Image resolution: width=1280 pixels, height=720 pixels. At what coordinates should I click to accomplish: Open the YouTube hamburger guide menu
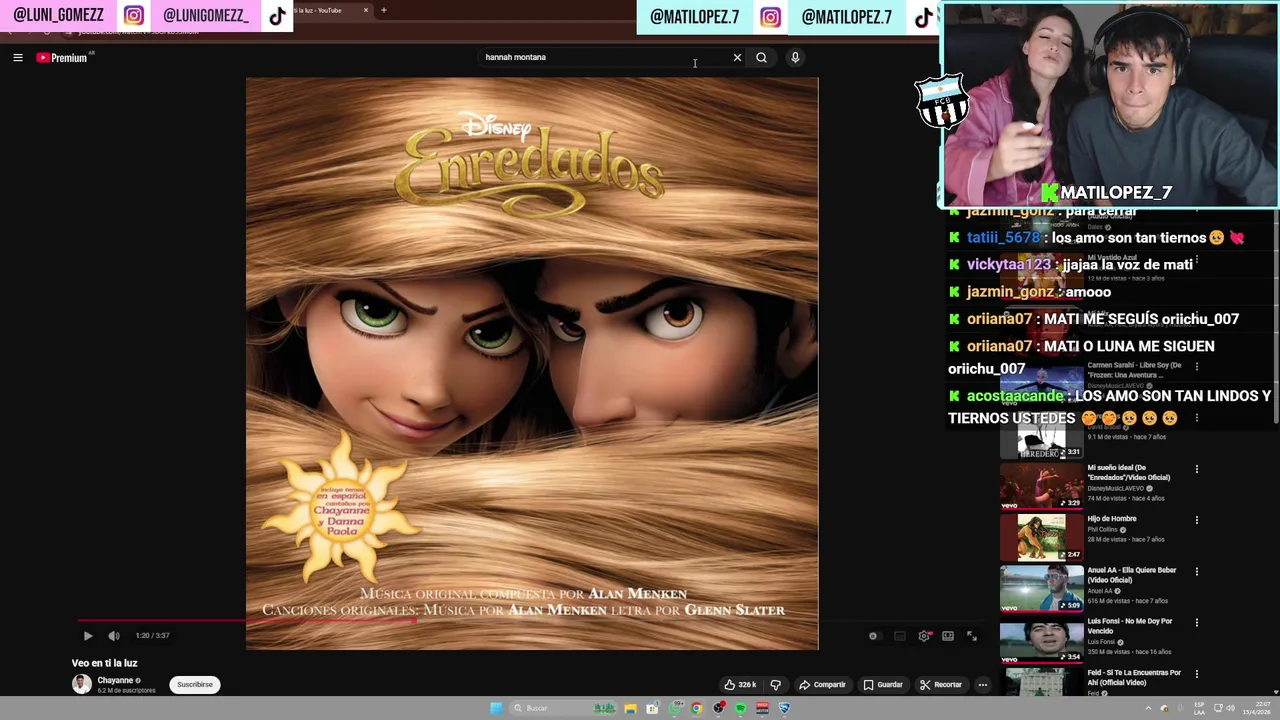(17, 58)
